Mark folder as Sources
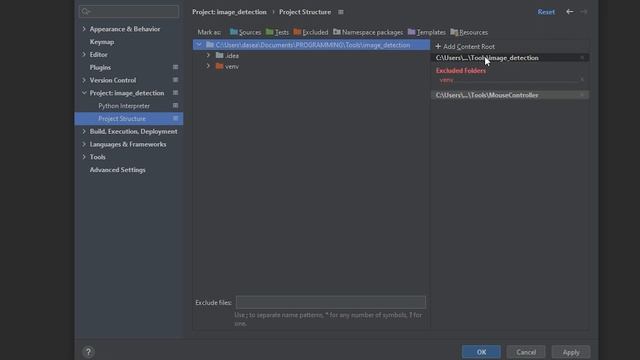This screenshot has height=360, width=640. pyautogui.click(x=245, y=32)
